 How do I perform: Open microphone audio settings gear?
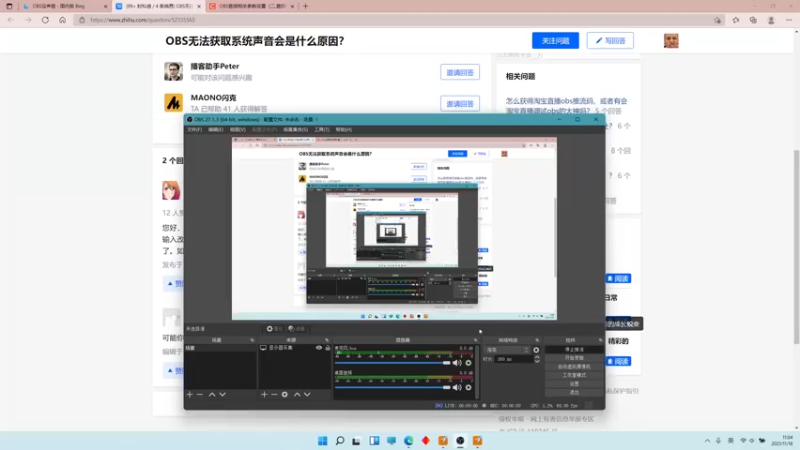point(468,363)
